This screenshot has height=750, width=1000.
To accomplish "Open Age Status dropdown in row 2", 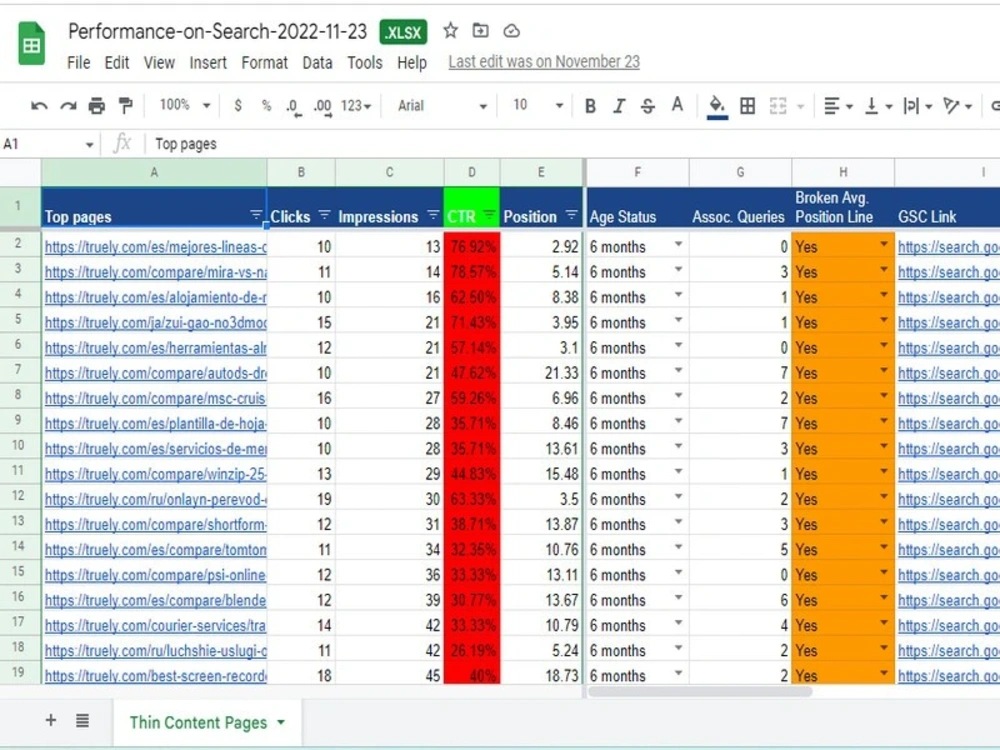I will 679,244.
